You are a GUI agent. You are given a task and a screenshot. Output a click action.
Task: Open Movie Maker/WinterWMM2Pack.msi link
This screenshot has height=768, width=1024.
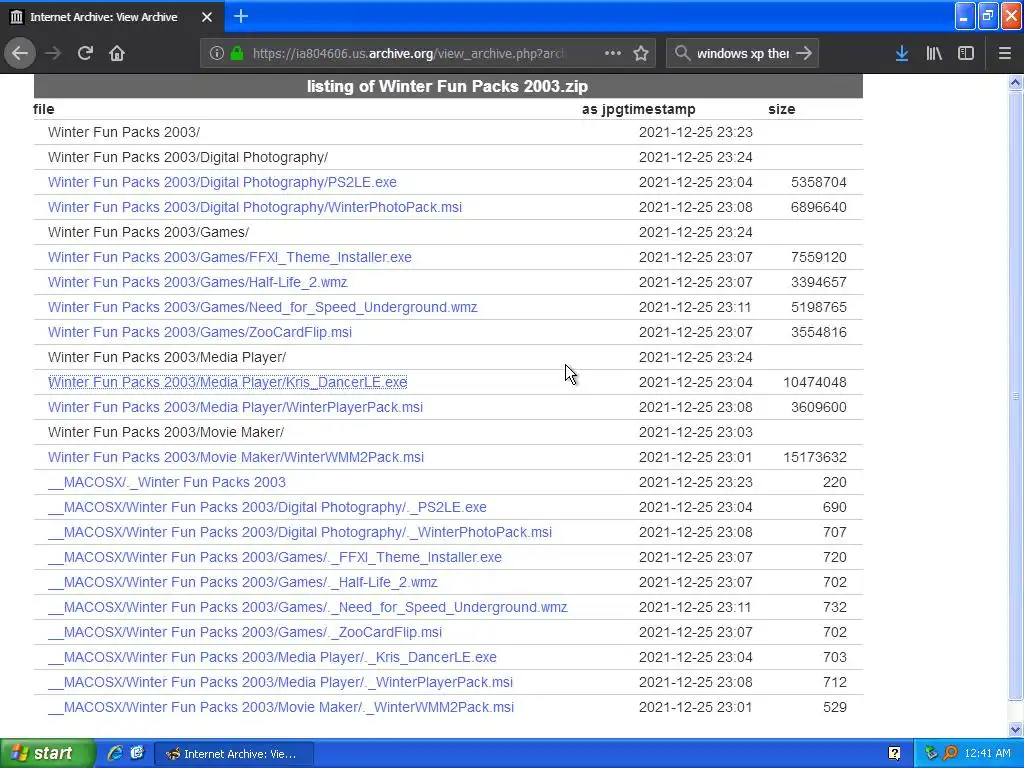point(236,457)
